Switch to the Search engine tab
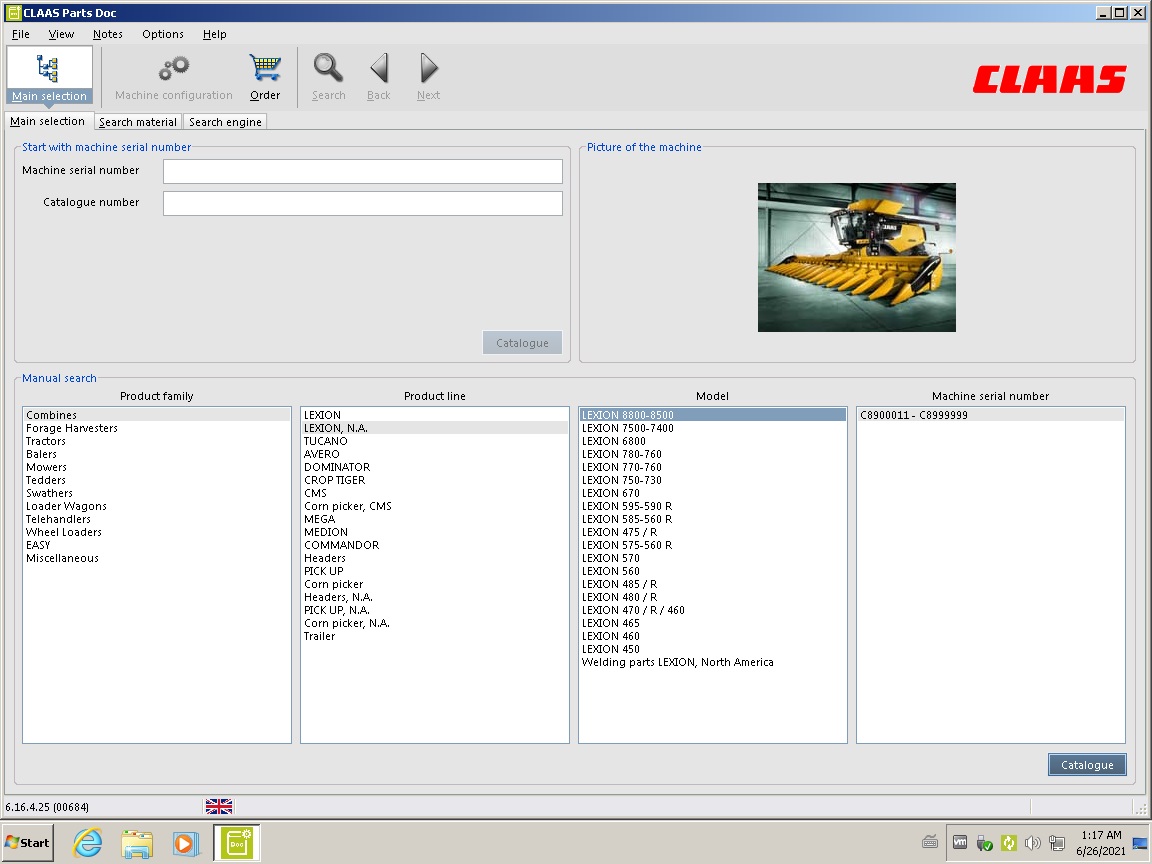This screenshot has width=1152, height=864. [225, 122]
